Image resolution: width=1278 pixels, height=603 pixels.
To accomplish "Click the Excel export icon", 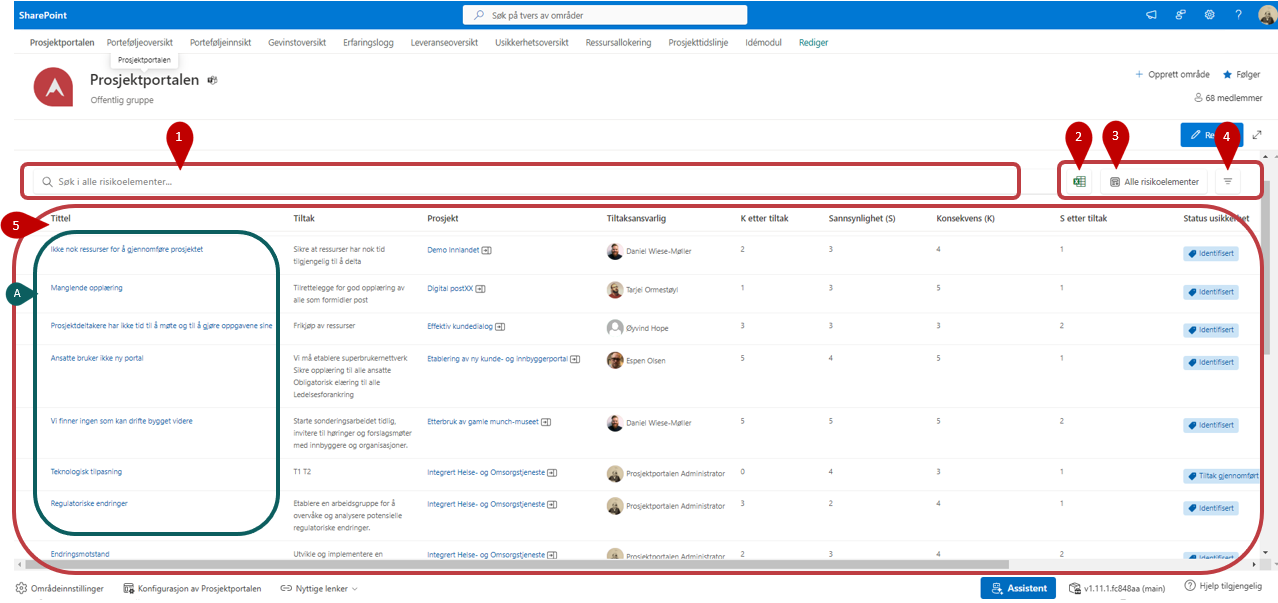I will pos(1079,182).
